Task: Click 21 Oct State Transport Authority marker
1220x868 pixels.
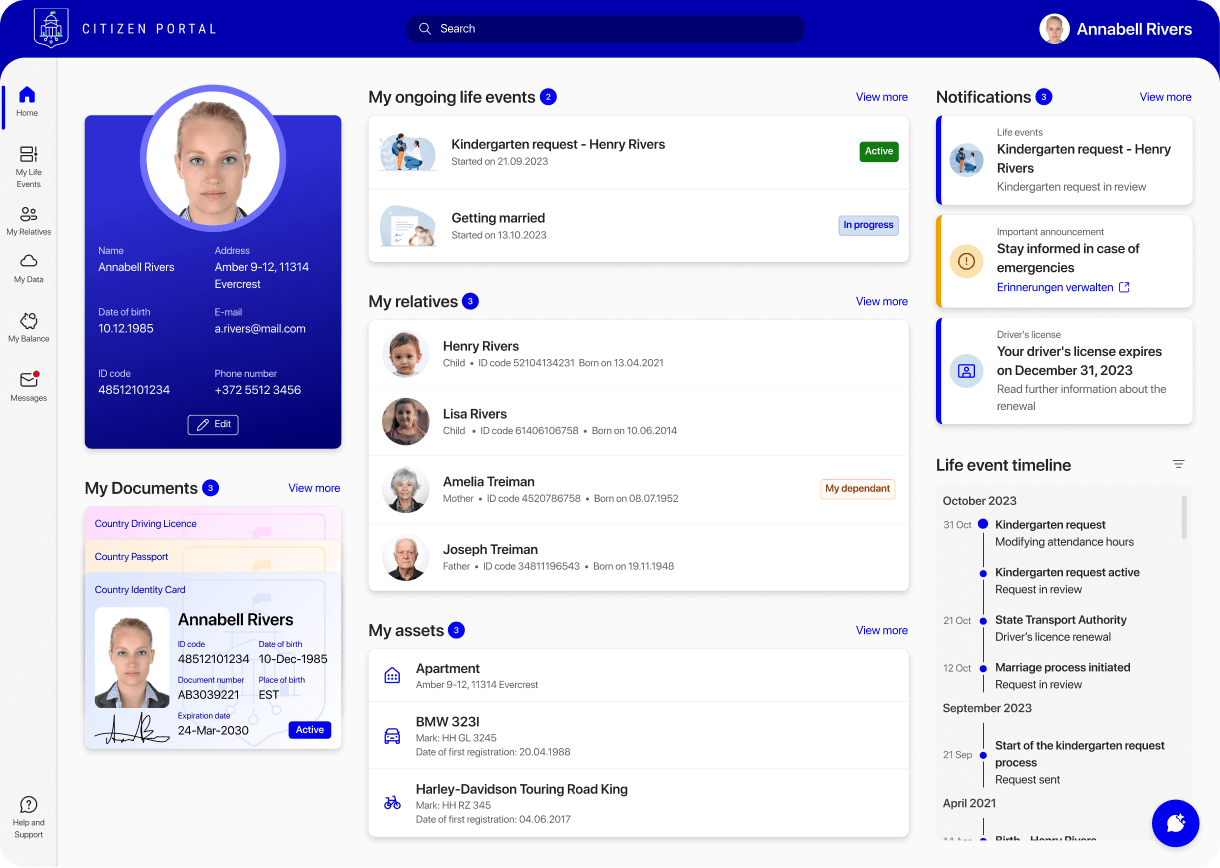Action: point(983,620)
